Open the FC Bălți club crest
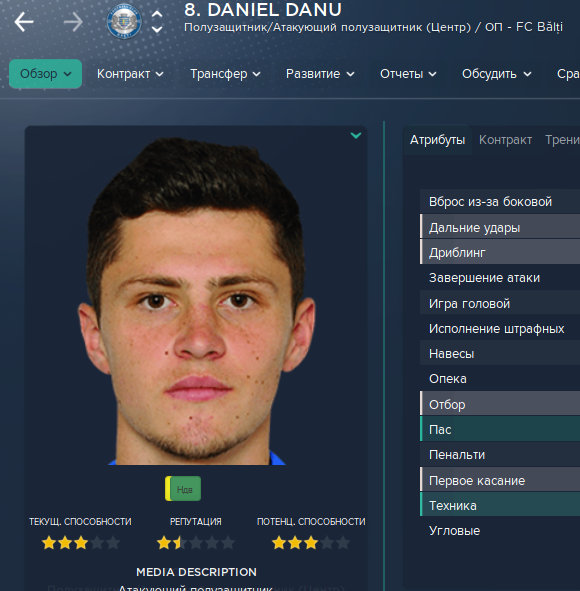Screen dimensions: 580x591 point(124,21)
